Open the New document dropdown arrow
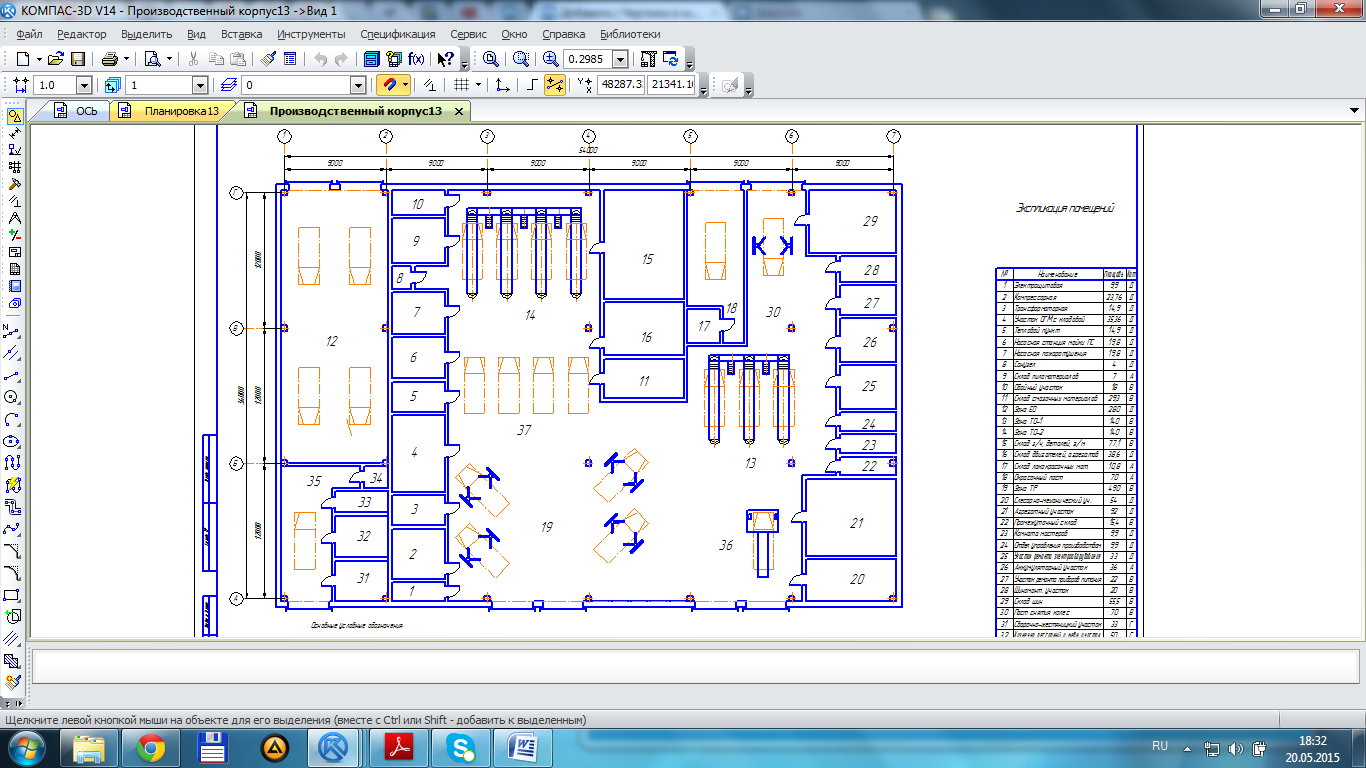Image resolution: width=1366 pixels, height=768 pixels. tap(38, 59)
